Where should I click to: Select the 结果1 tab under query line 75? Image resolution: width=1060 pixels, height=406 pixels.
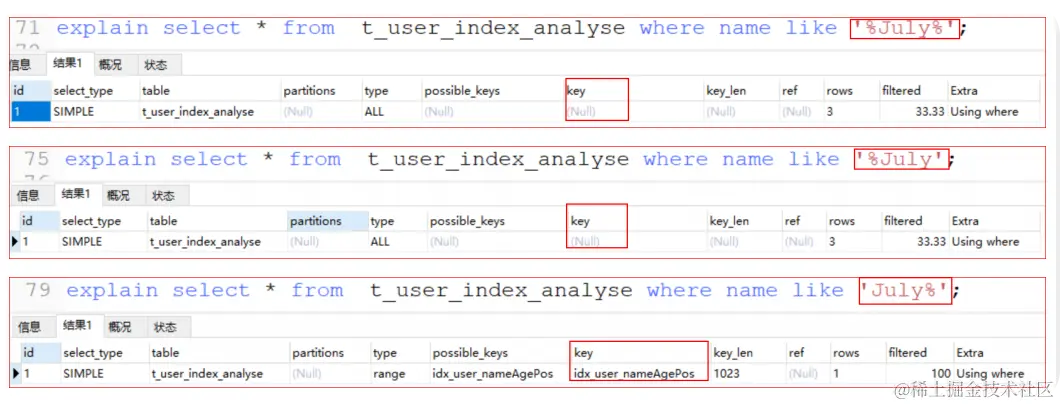76,195
